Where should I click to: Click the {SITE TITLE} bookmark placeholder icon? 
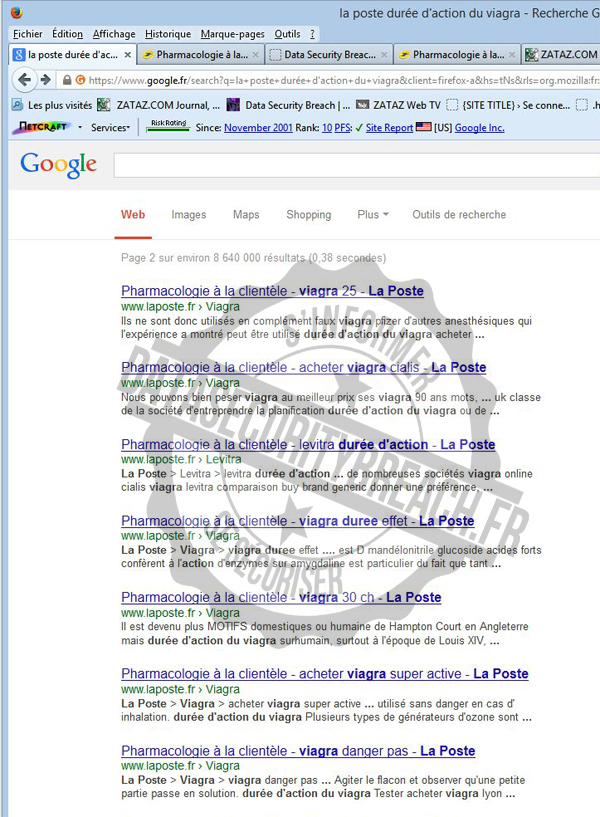453,105
